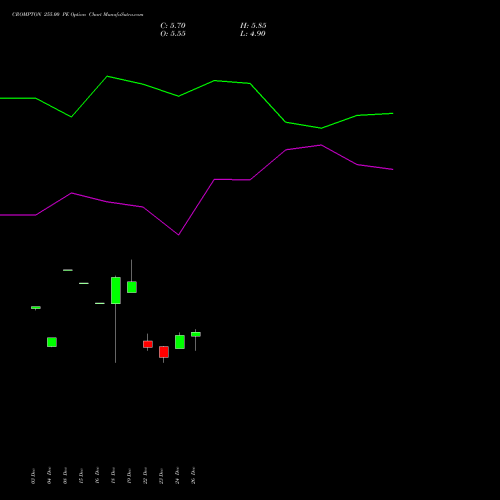Click the 23 Dec date label
Image resolution: width=500 pixels, height=500 pixels.
pyautogui.click(x=161, y=476)
